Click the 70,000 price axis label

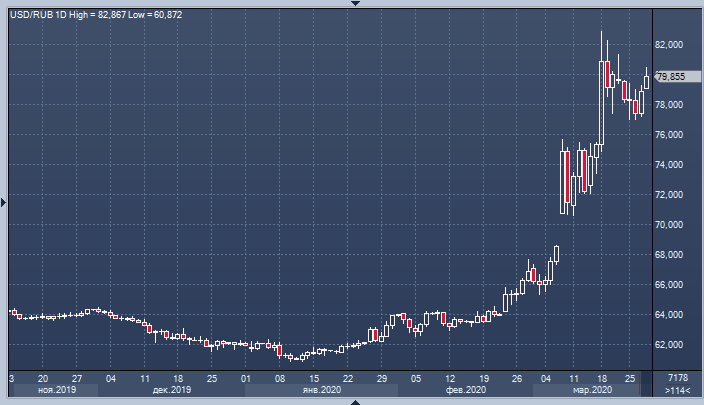[668, 225]
